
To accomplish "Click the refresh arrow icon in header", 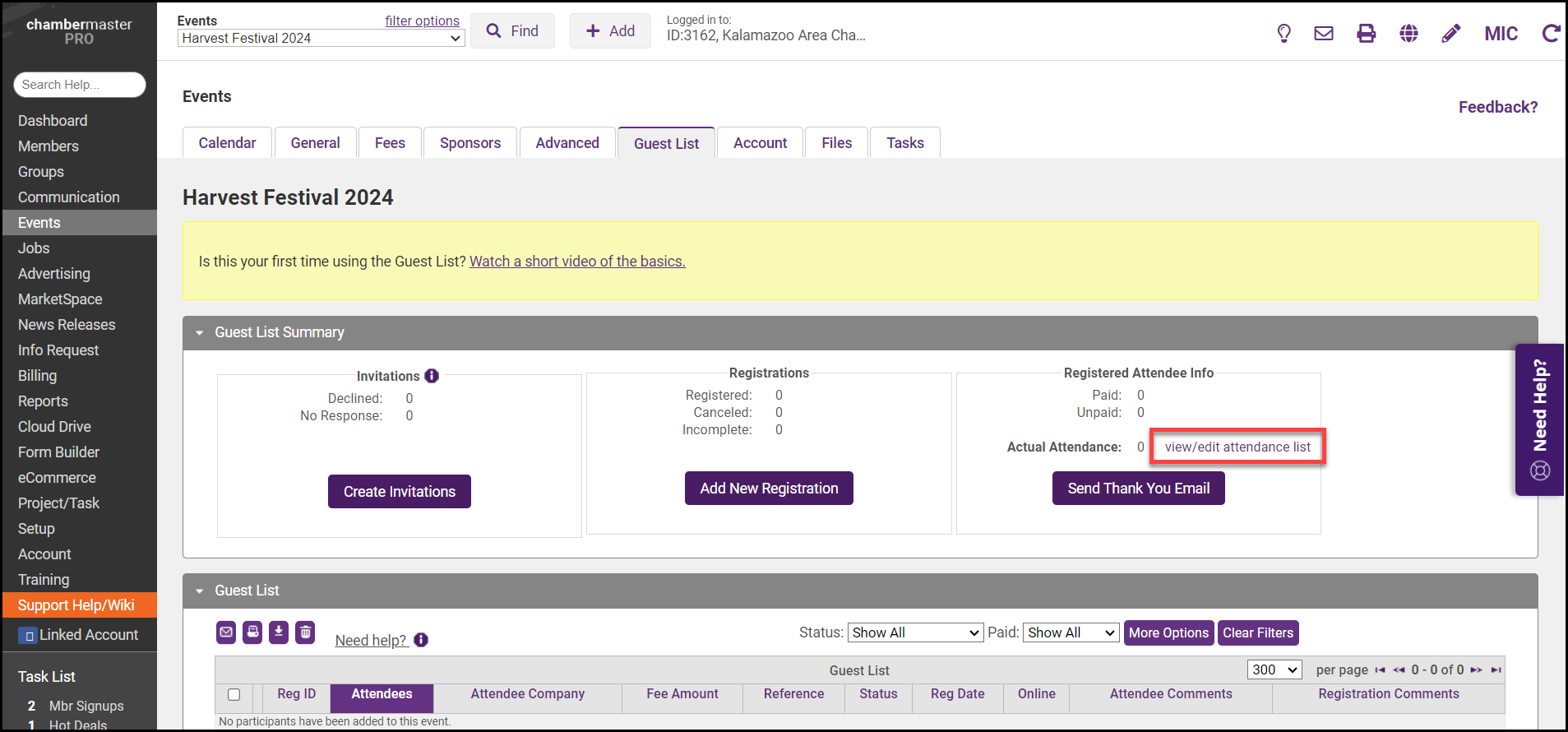I will click(1551, 34).
